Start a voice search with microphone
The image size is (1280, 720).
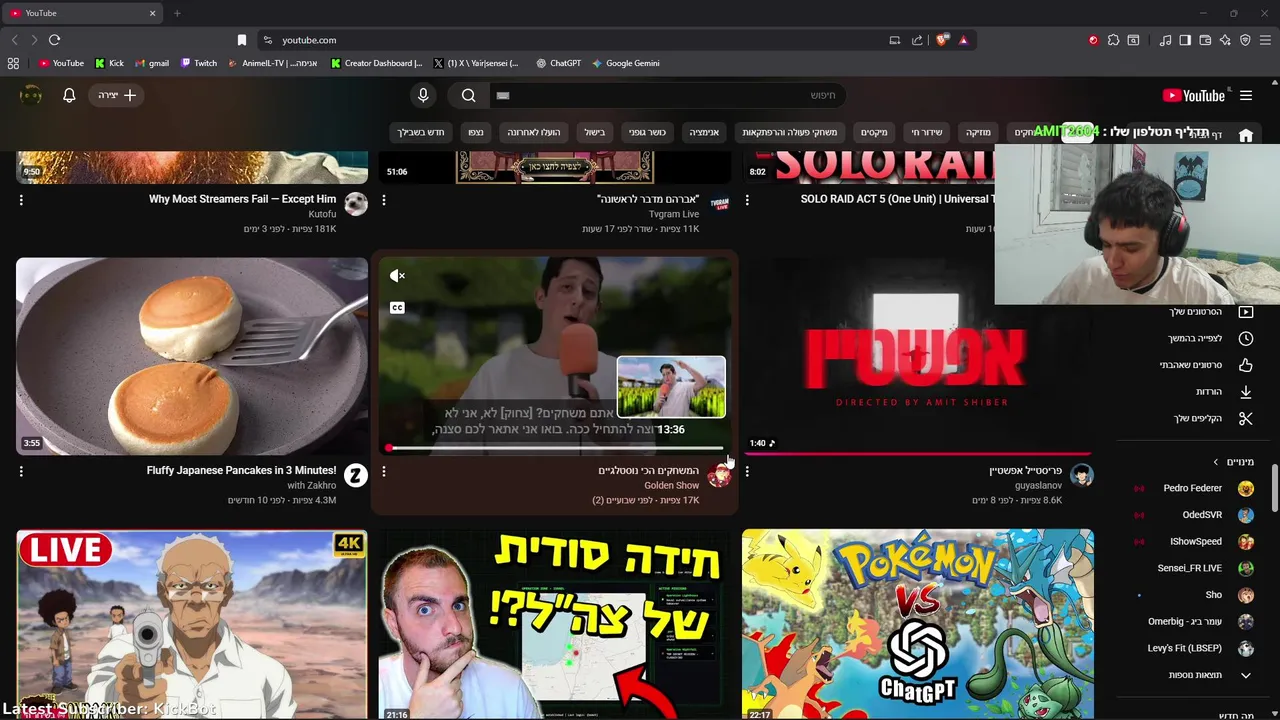click(423, 95)
